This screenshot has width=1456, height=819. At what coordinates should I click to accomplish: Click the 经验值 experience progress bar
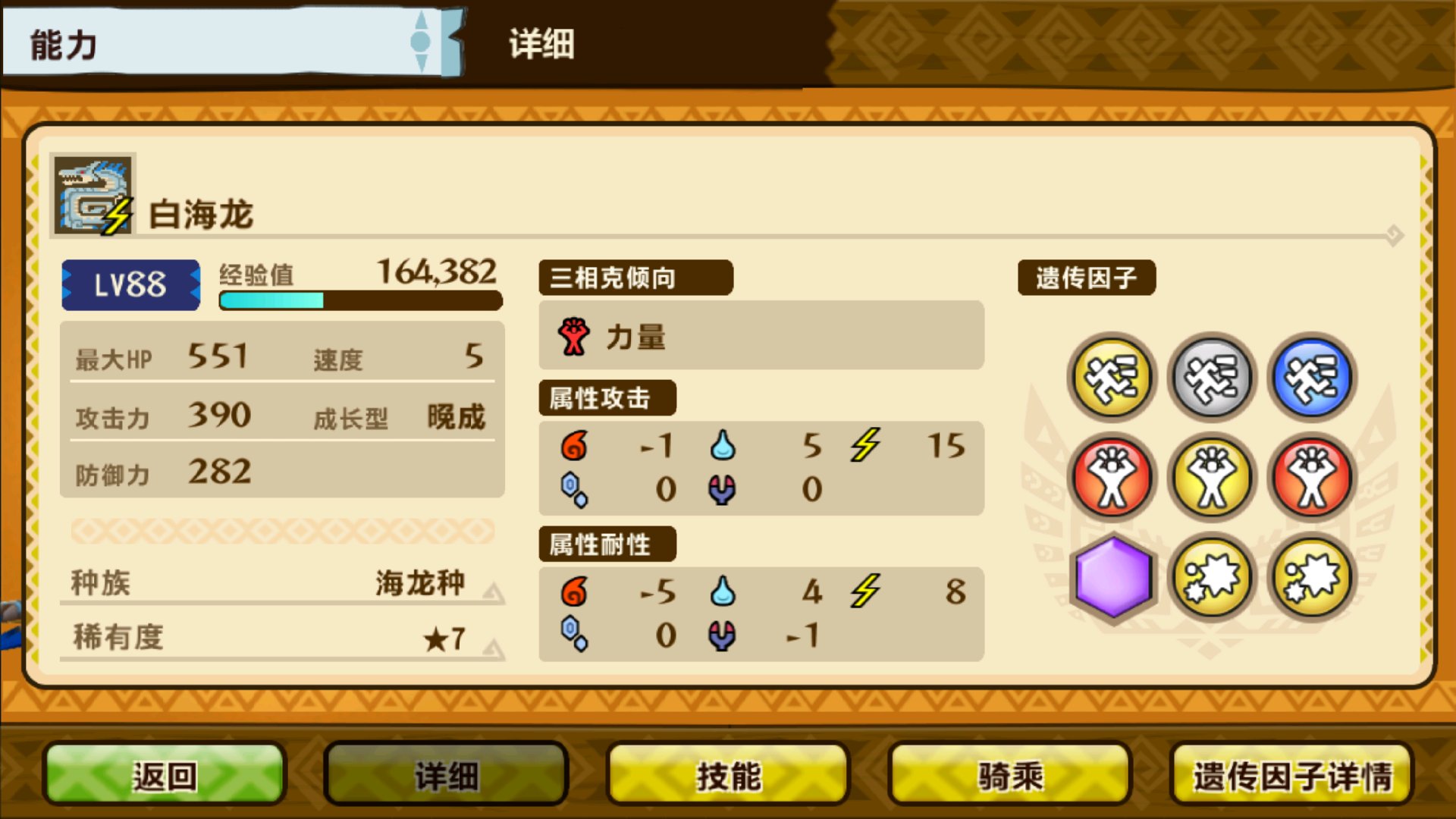pos(360,301)
